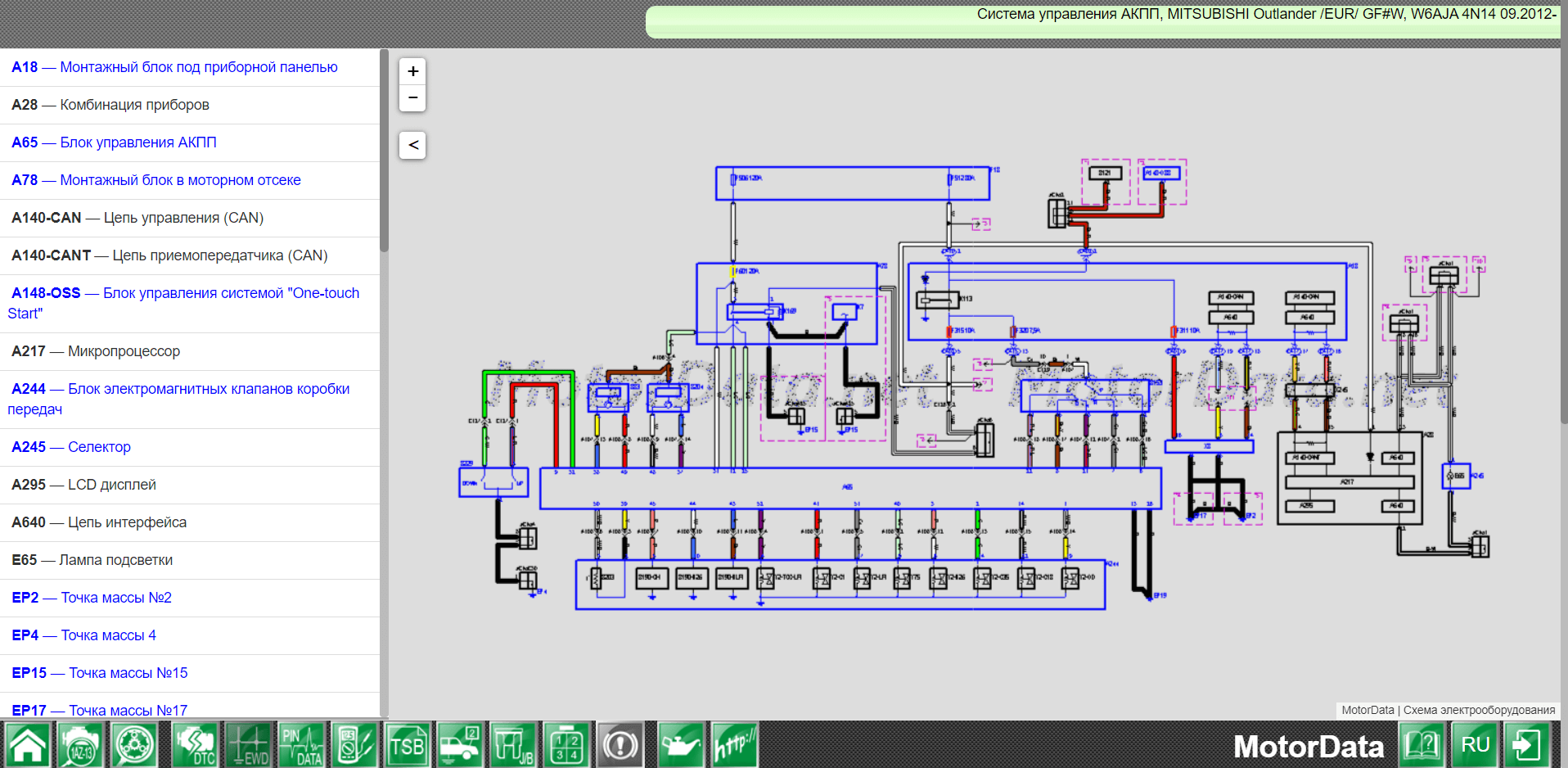This screenshot has width=1568, height=768.
Task: Open EP15 Точка массы №15 link
Action: coord(99,673)
